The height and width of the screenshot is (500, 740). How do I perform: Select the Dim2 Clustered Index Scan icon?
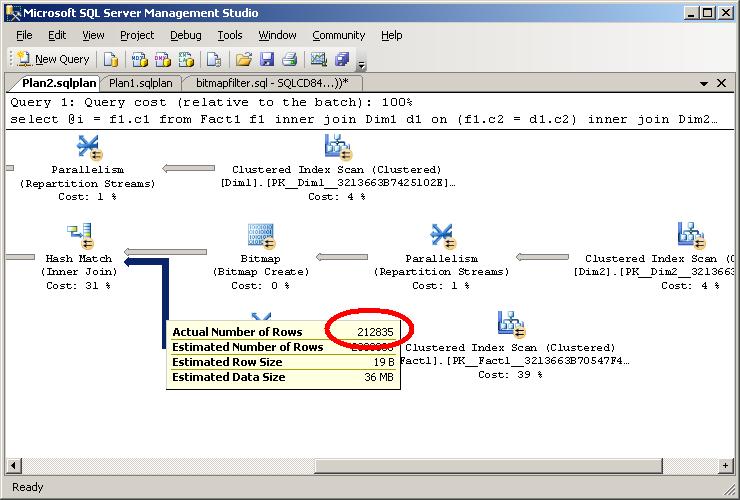[691, 236]
